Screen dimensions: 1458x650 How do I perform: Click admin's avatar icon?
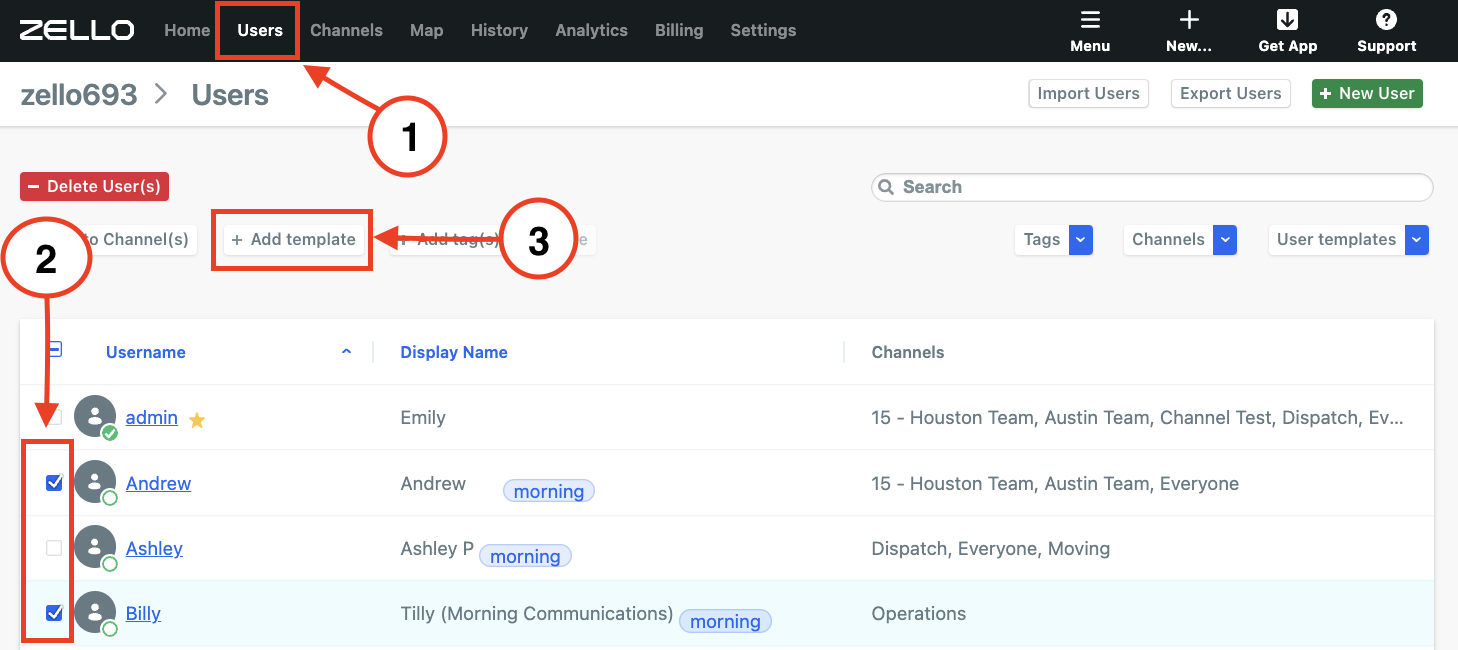(x=95, y=417)
